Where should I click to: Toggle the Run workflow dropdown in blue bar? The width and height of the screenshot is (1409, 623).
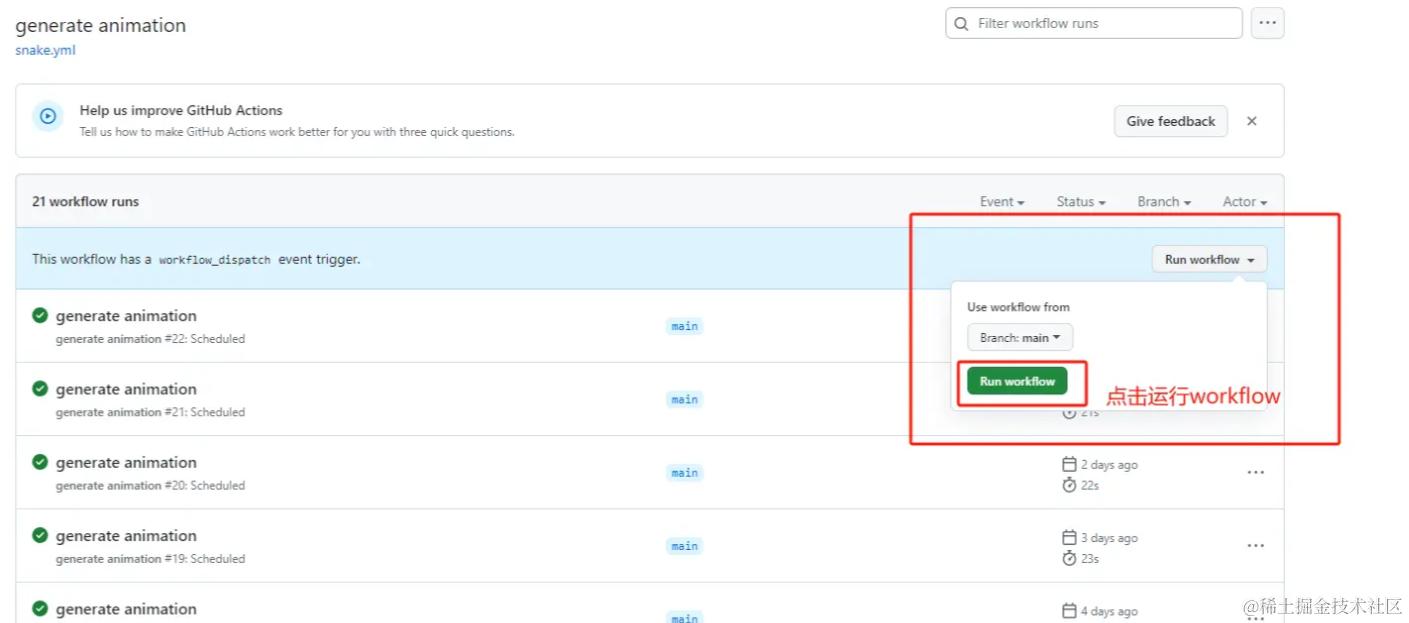(x=1209, y=259)
